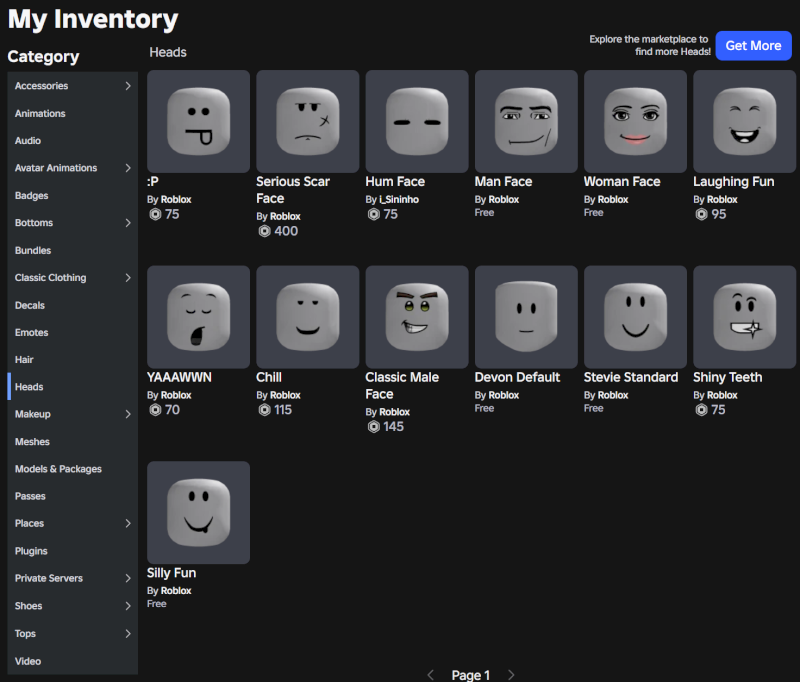Open the Silly Fun title link

coord(171,573)
